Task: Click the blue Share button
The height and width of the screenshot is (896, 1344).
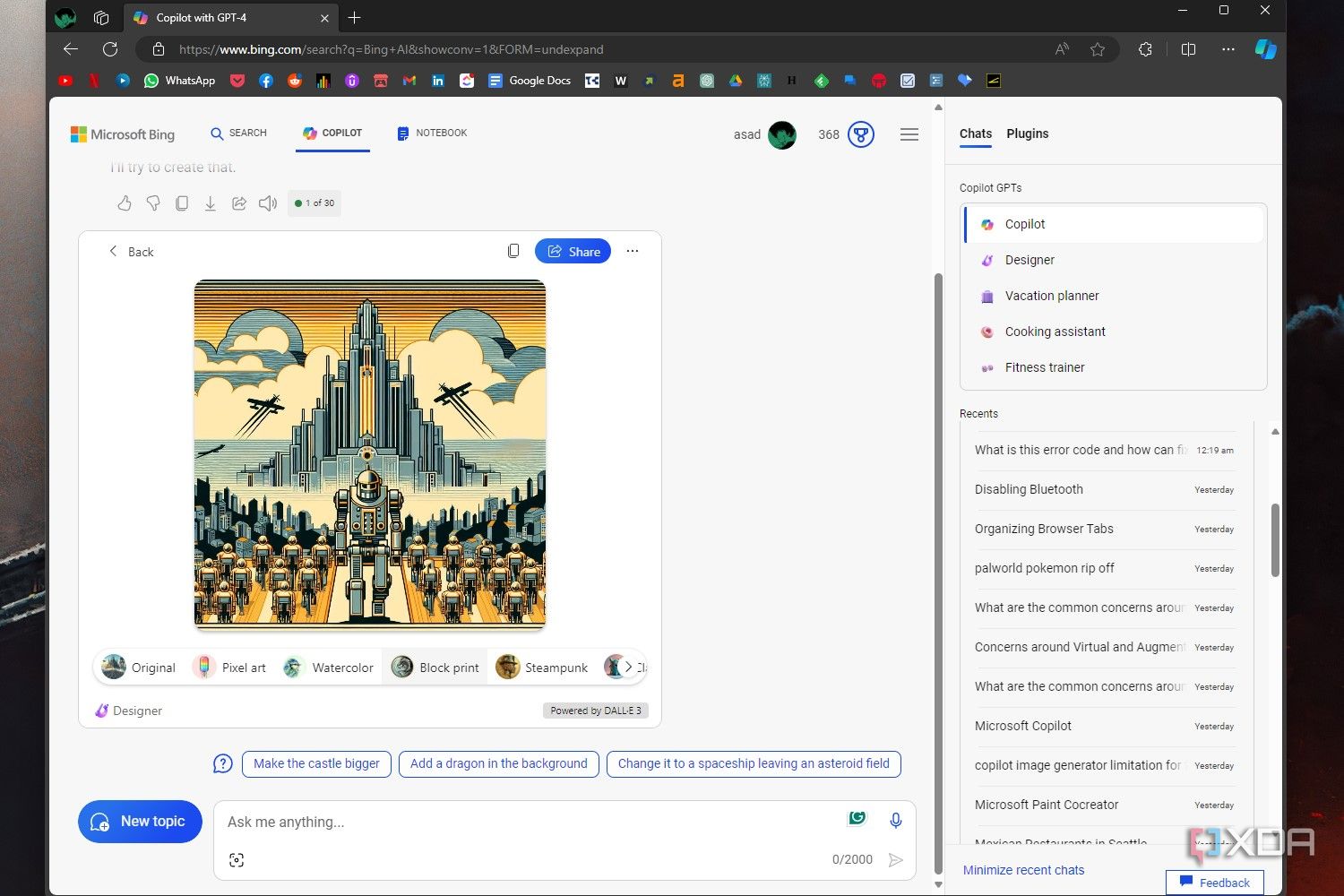Action: [573, 252]
